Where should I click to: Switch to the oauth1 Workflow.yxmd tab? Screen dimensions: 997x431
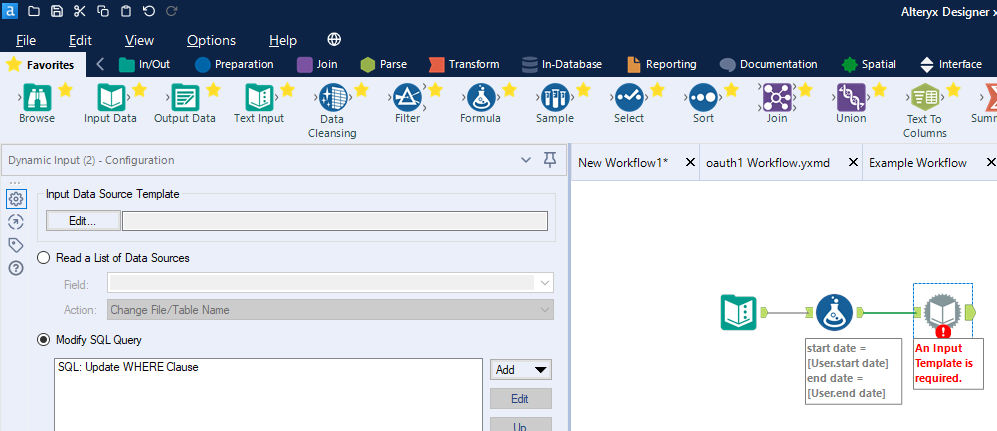[x=768, y=163]
